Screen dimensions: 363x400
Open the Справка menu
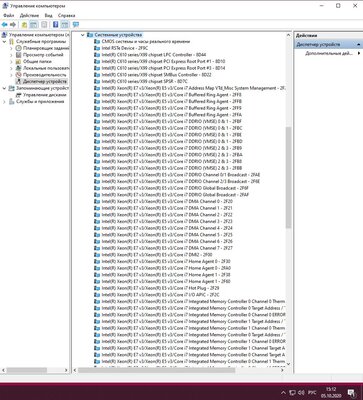point(66,15)
